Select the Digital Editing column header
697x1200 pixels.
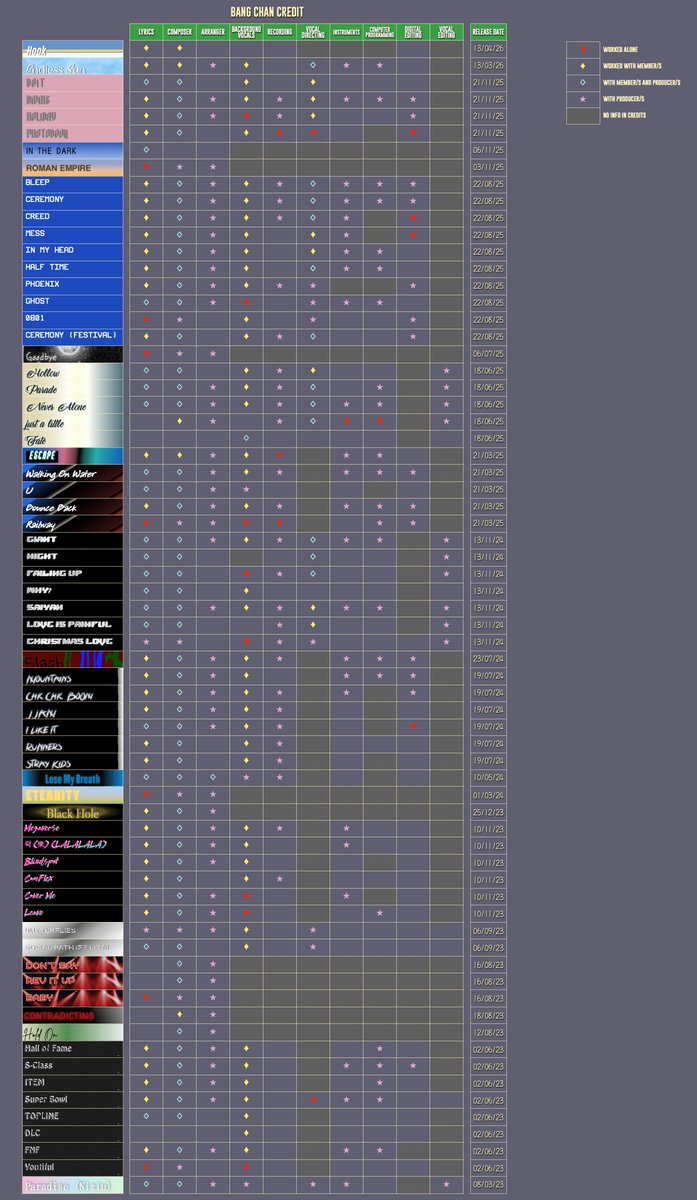coord(413,32)
